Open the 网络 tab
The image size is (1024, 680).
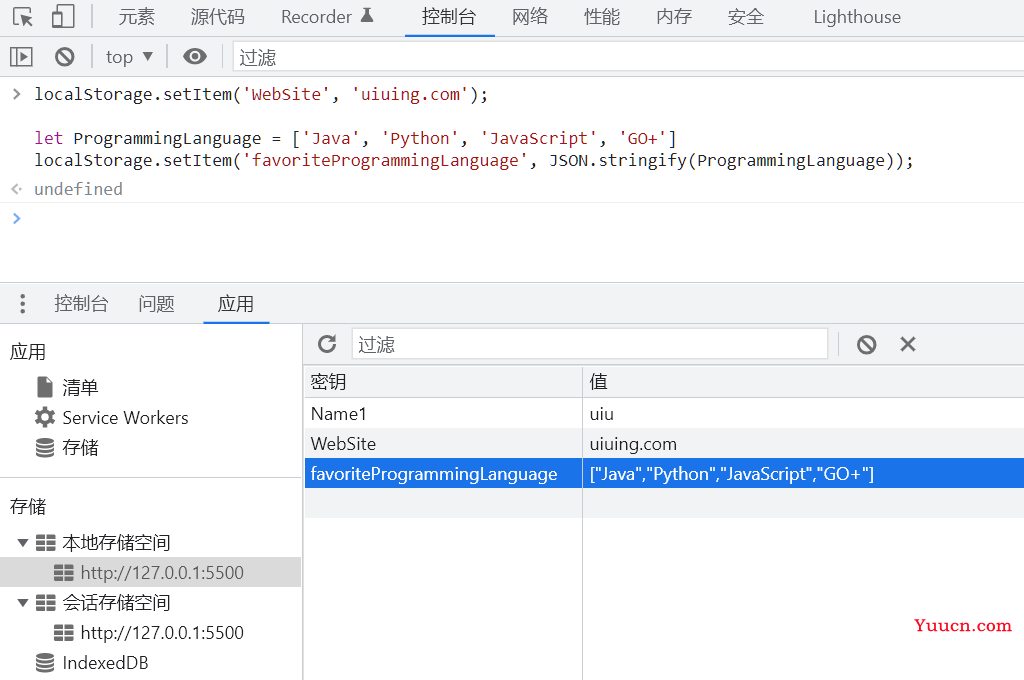[x=530, y=17]
